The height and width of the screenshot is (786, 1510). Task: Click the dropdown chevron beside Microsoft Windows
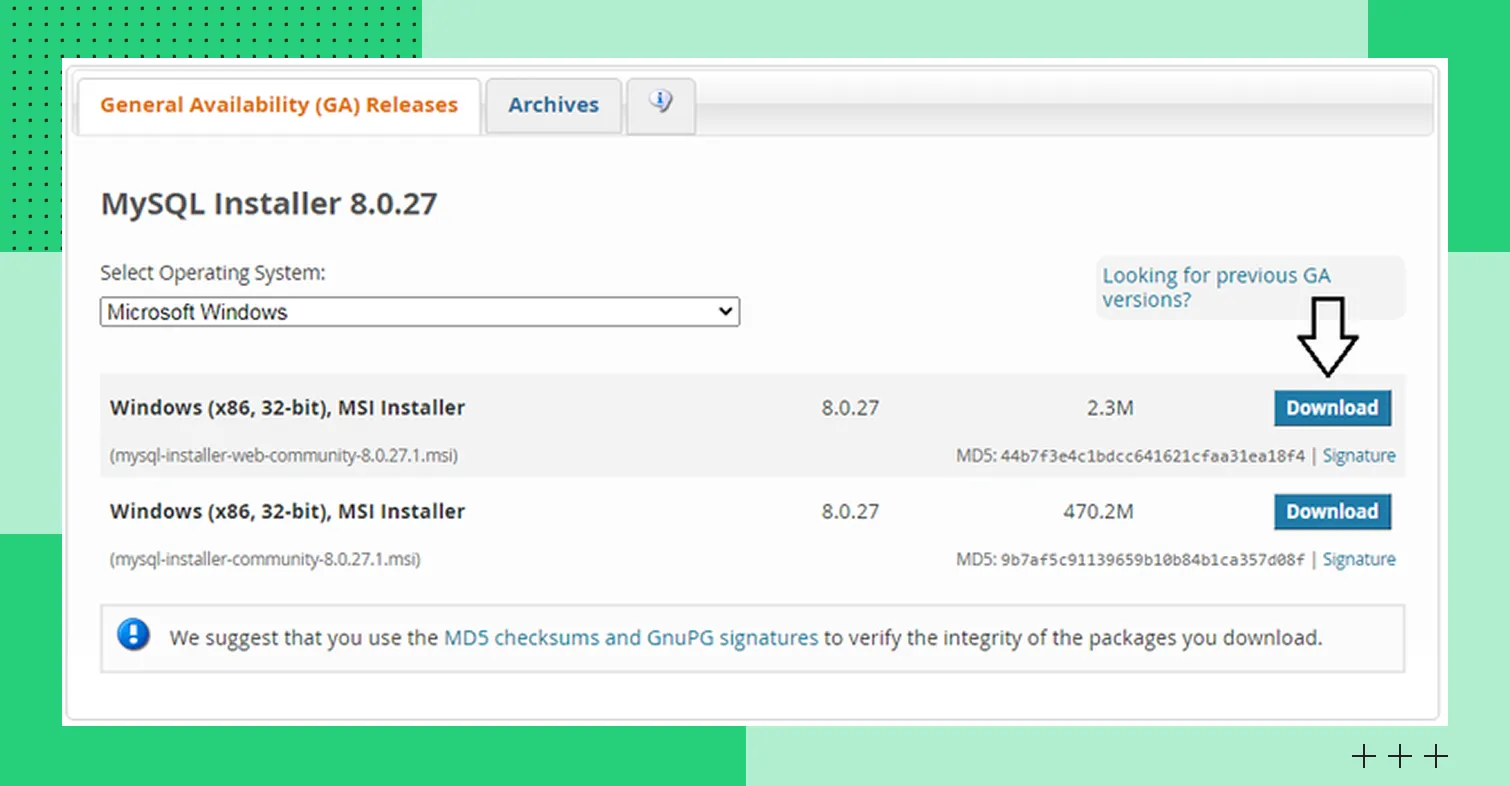725,312
